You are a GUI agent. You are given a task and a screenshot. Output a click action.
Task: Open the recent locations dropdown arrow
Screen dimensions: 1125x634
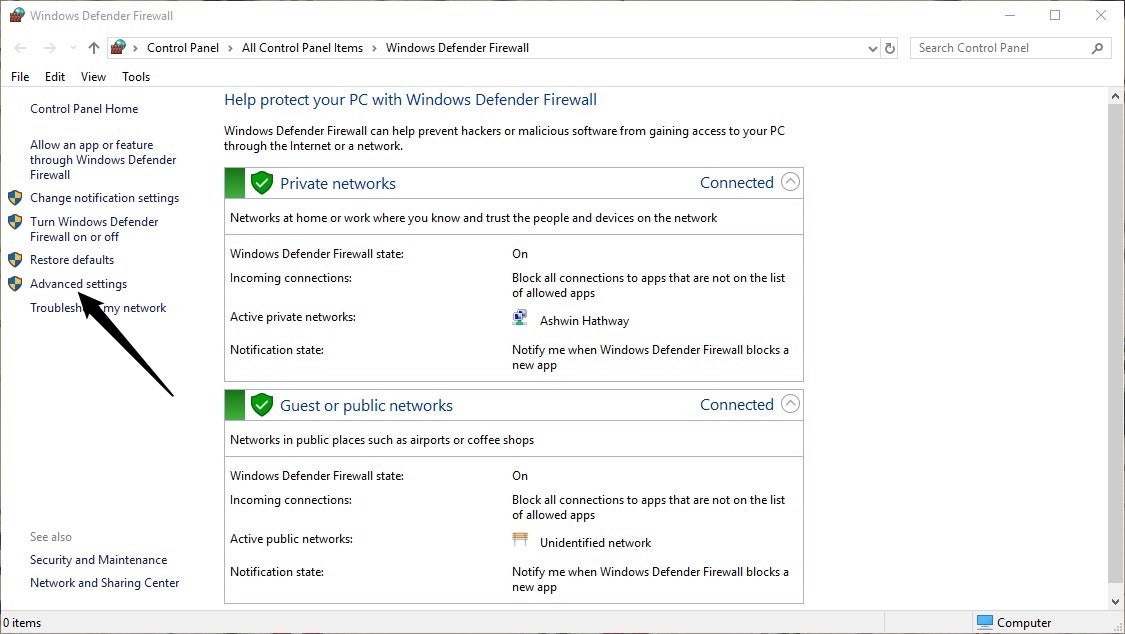tap(72, 48)
